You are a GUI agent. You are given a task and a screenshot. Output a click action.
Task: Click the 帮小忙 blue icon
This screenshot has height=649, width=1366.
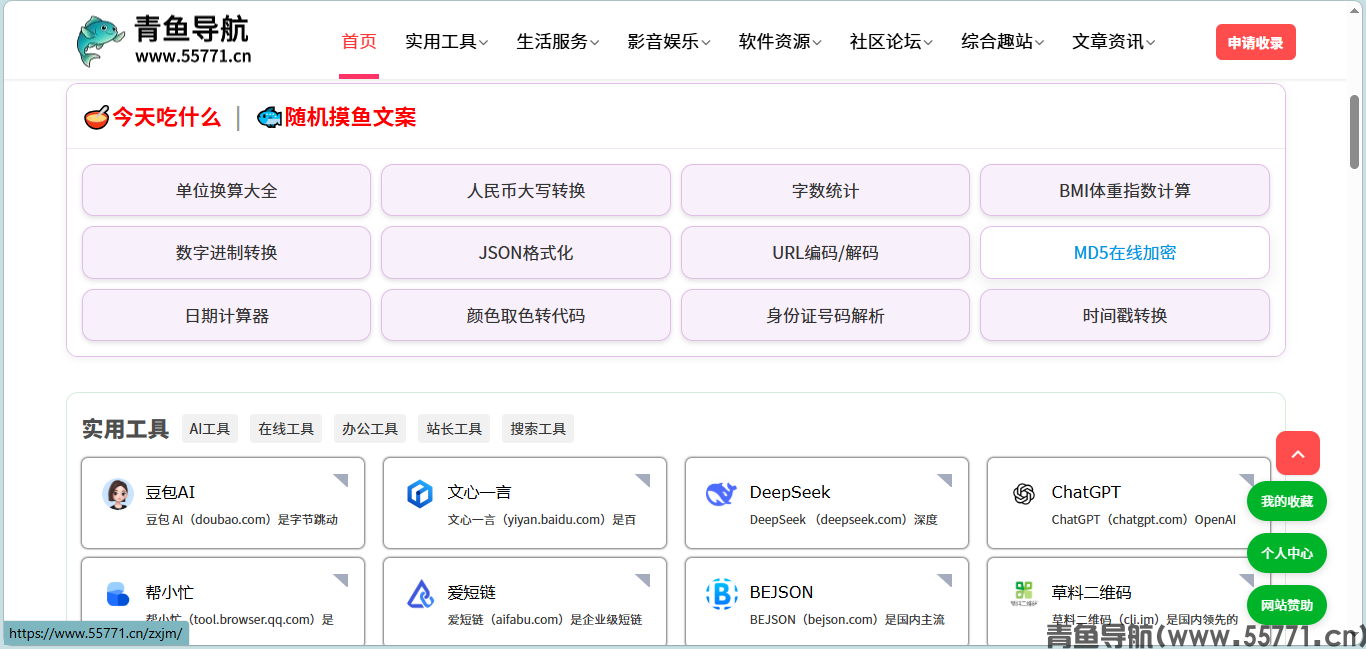coord(118,594)
